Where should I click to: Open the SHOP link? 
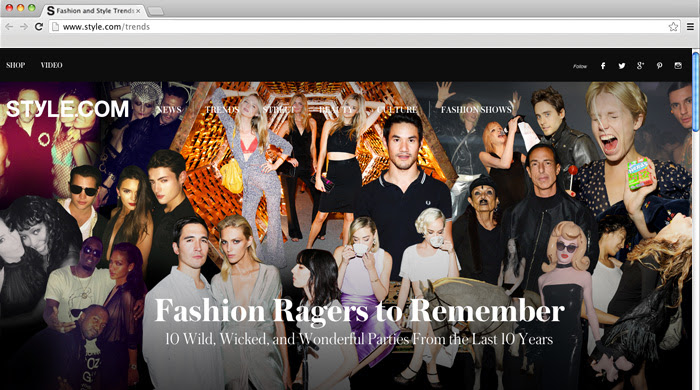pyautogui.click(x=16, y=65)
